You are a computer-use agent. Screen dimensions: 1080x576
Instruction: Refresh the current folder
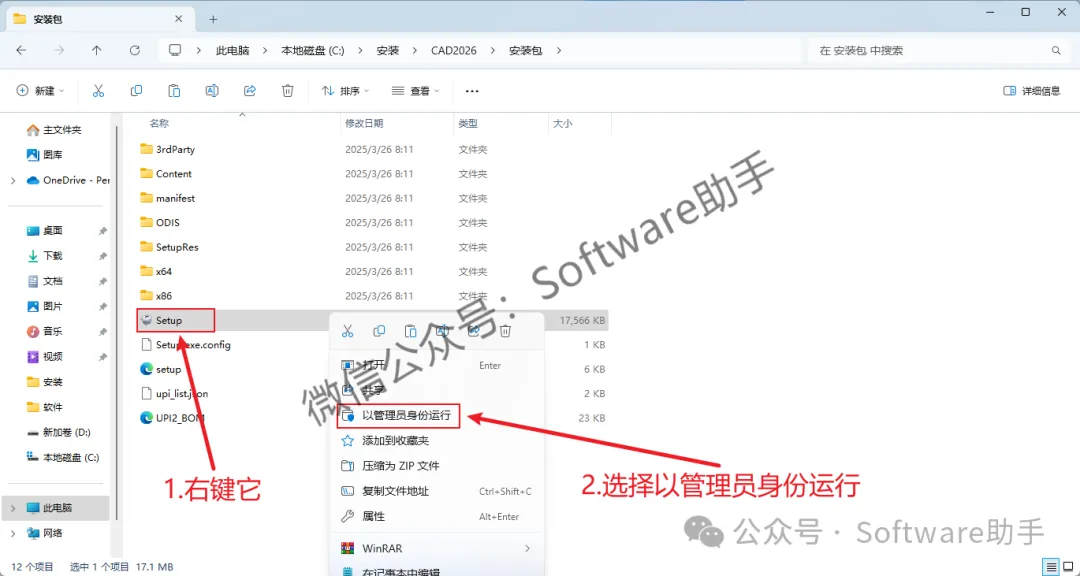tap(135, 50)
